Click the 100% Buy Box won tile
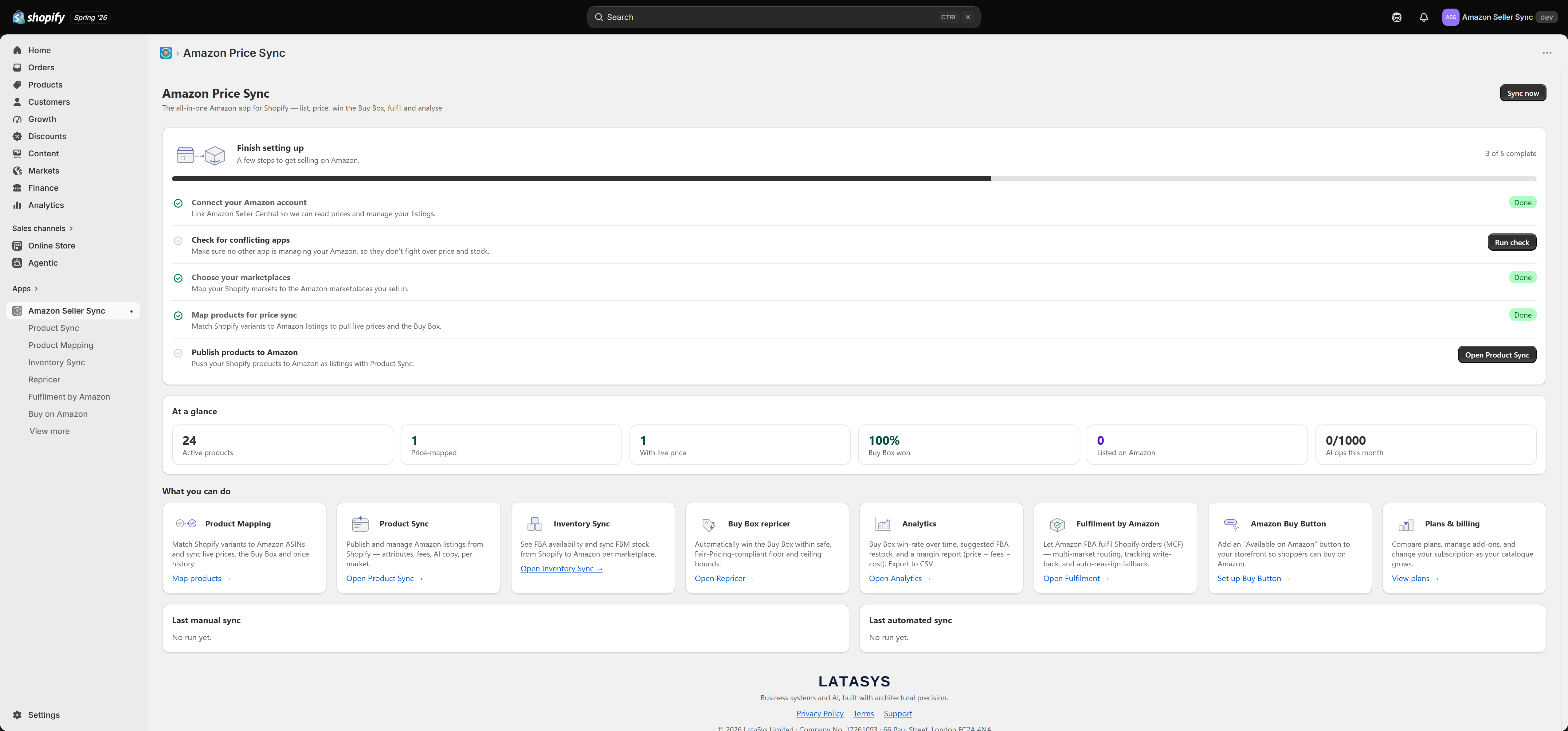 (x=968, y=445)
